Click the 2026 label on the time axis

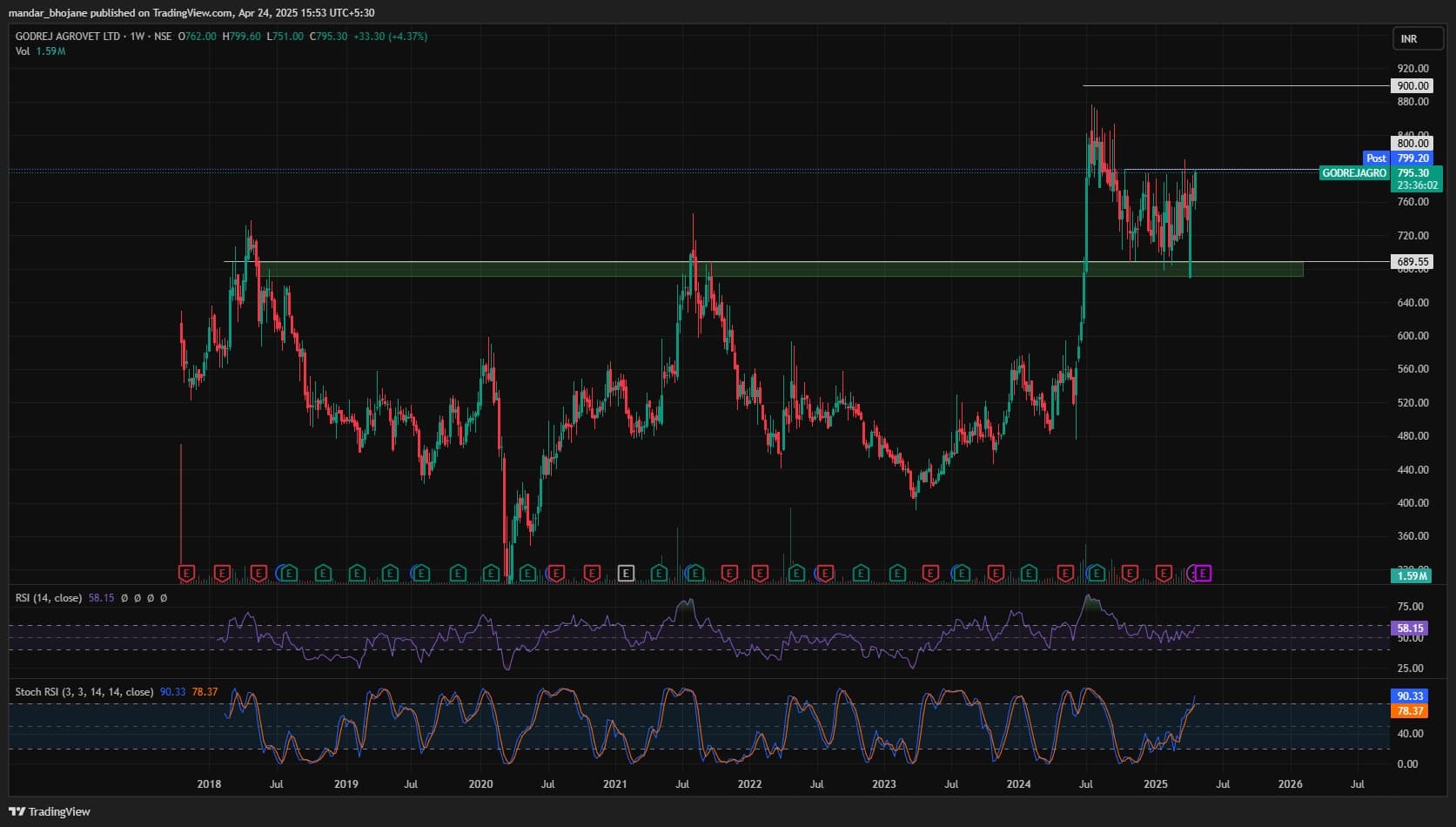(x=1290, y=784)
